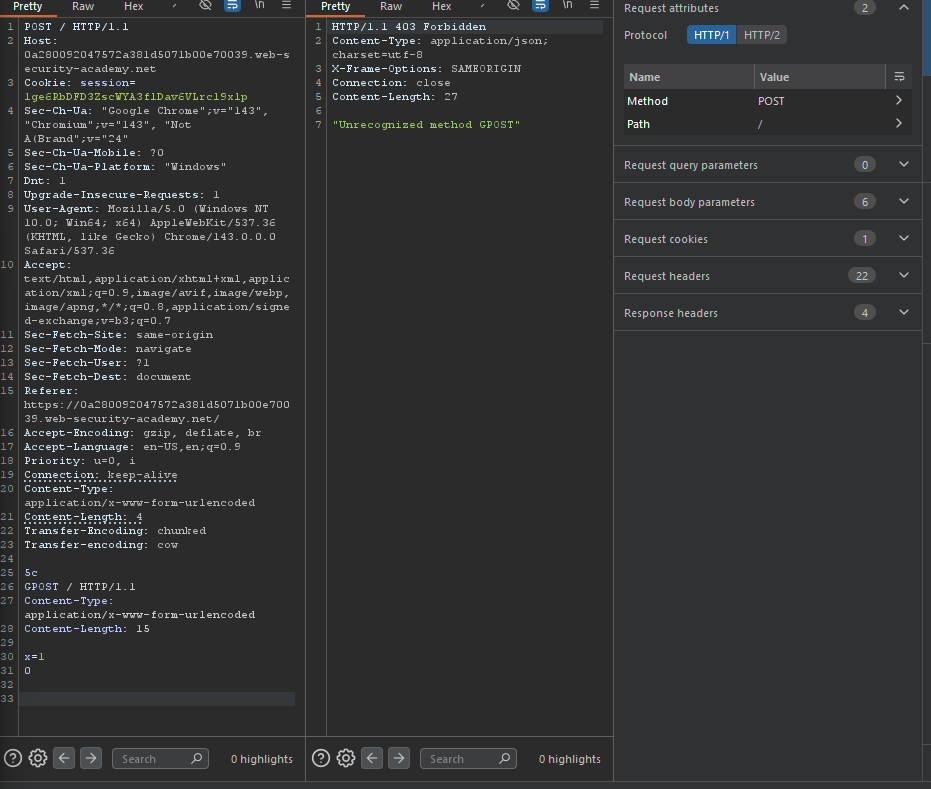
Task: Expand Request headers section
Action: click(904, 275)
